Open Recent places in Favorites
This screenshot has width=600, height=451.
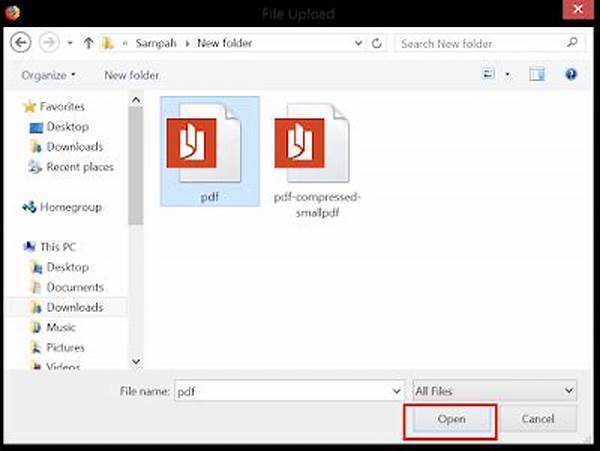click(x=80, y=167)
